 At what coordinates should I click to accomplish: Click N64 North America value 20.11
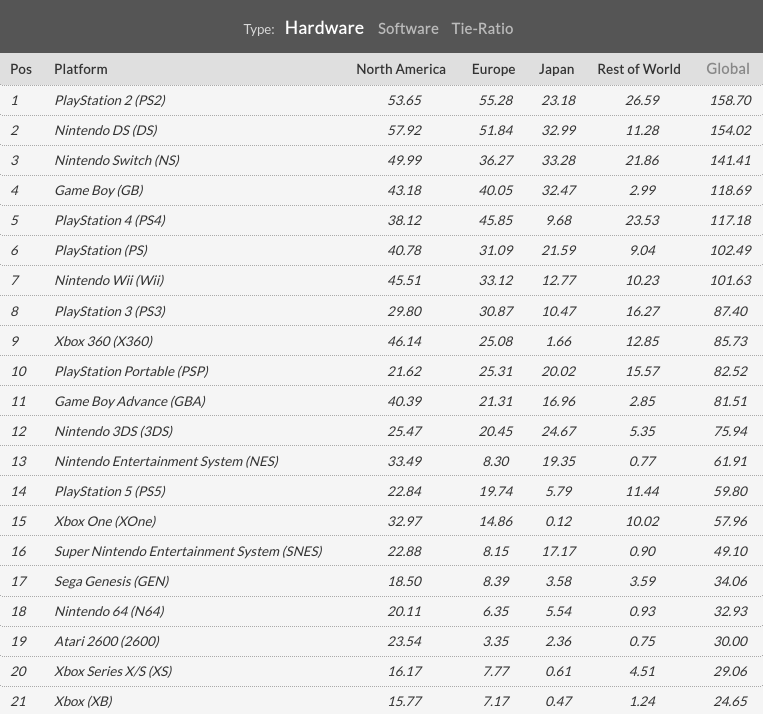pos(404,611)
